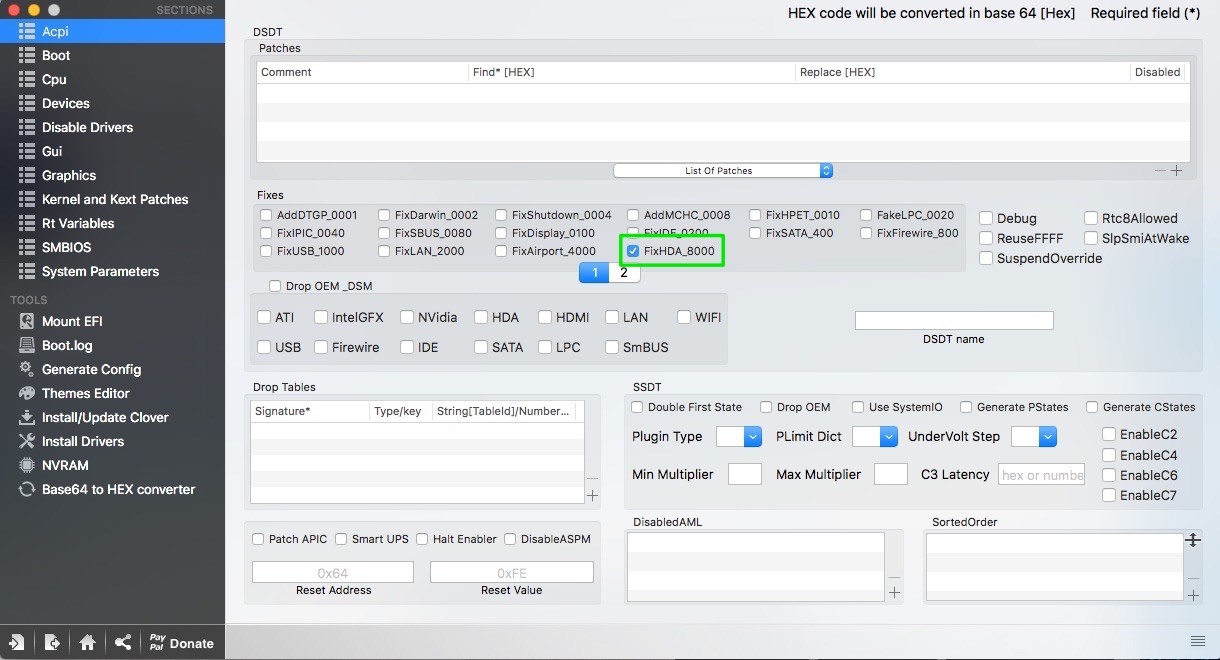This screenshot has height=660, width=1220.
Task: Open the List Of Patches dropdown
Action: (723, 171)
